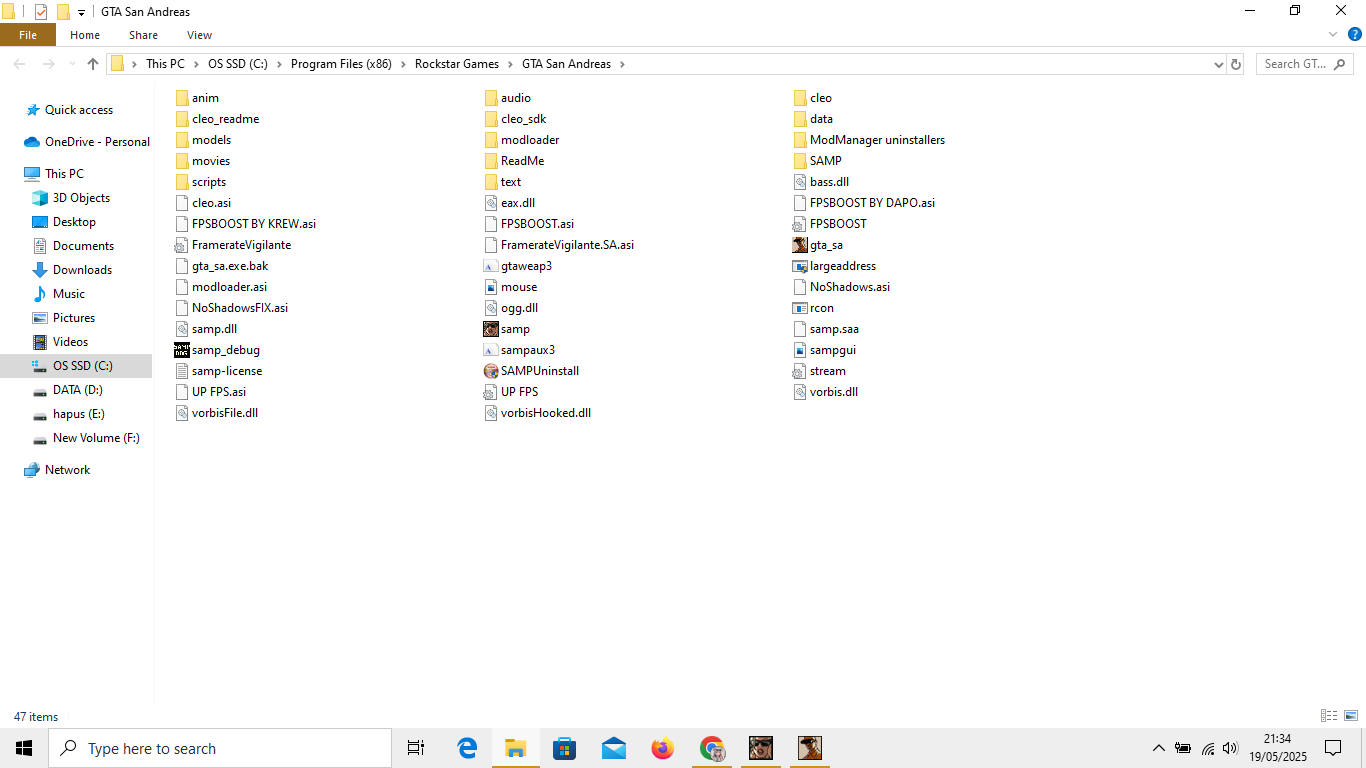
Task: Open the notification center
Action: tap(1333, 748)
